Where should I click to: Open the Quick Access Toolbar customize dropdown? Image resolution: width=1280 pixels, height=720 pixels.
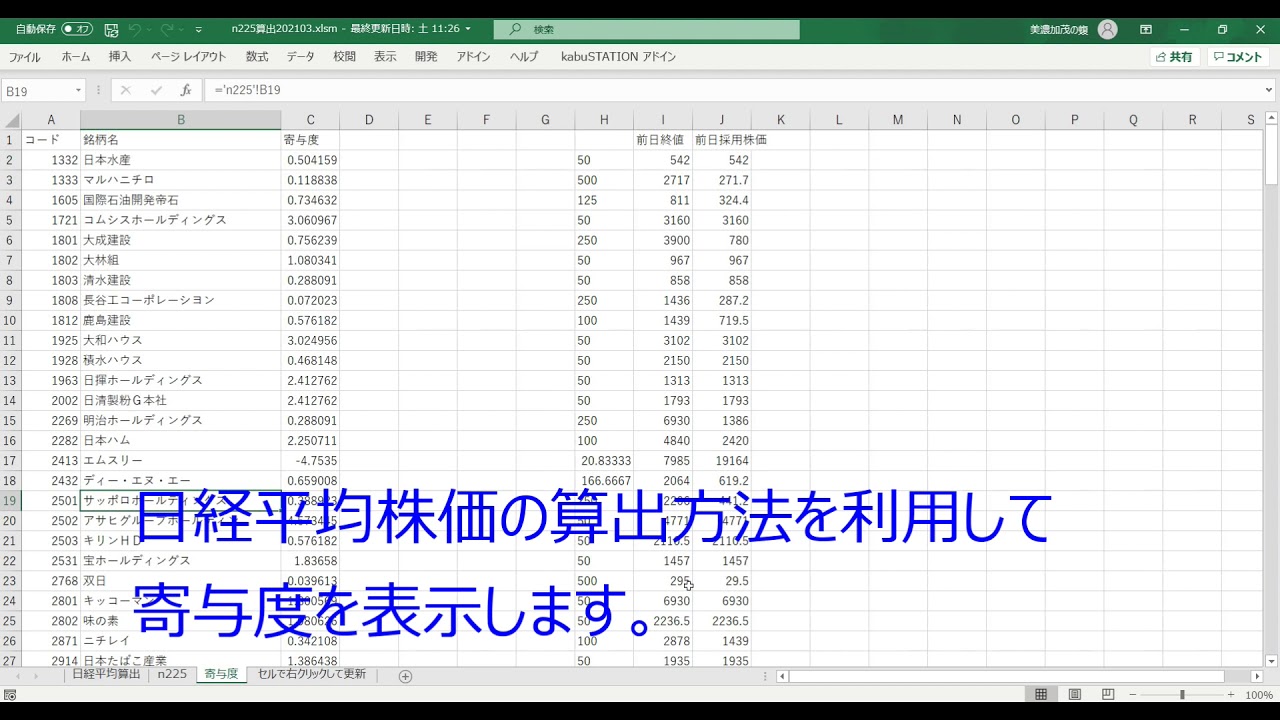pyautogui.click(x=199, y=30)
